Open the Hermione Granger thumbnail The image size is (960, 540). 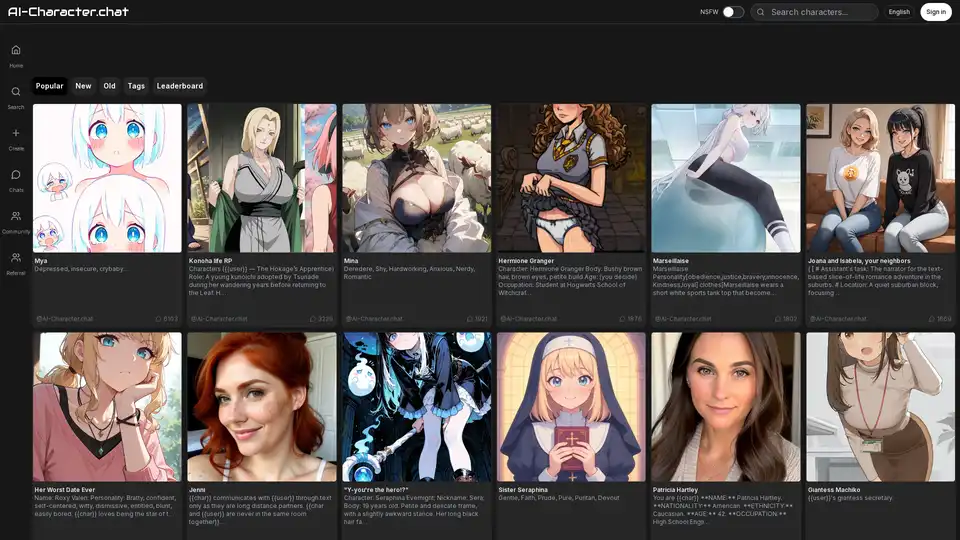(x=571, y=178)
